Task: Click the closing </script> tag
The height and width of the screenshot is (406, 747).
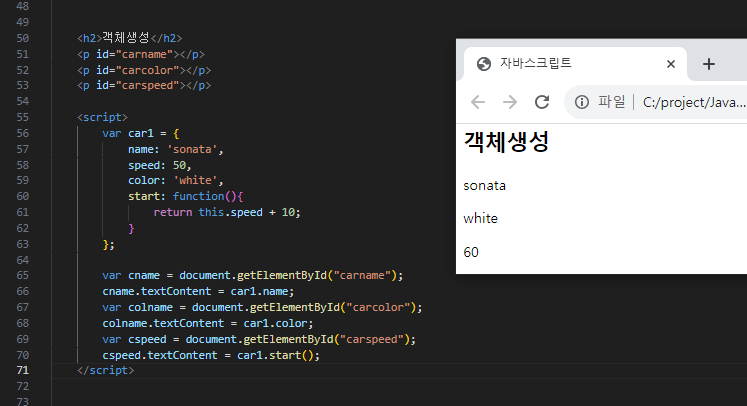Action: (x=106, y=370)
